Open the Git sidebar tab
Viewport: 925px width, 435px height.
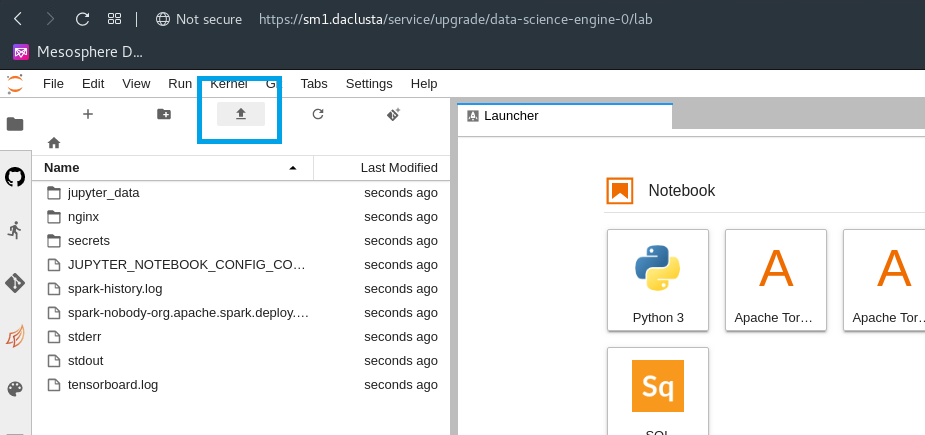click(x=15, y=283)
